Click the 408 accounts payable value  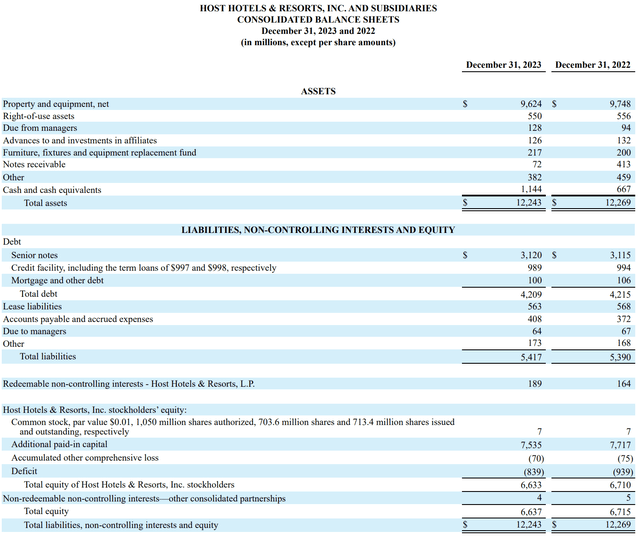(535, 319)
